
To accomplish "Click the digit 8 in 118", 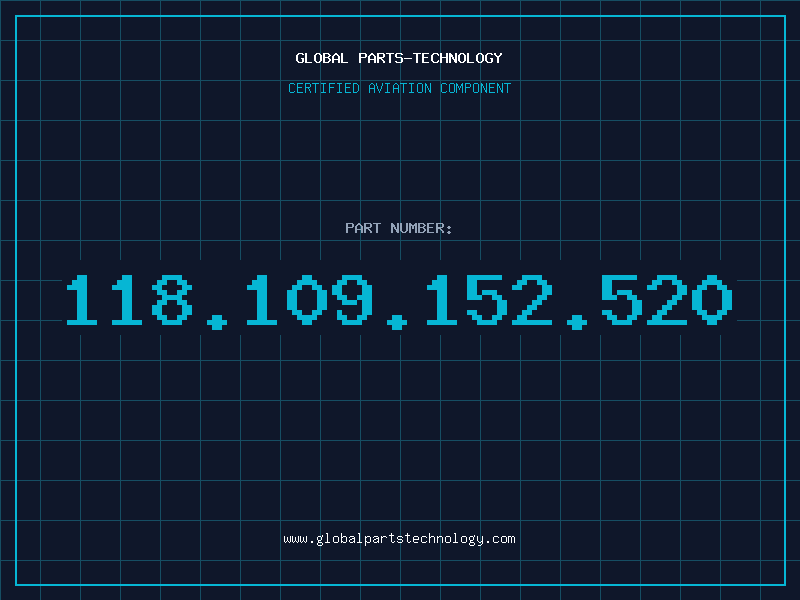I will (x=172, y=300).
